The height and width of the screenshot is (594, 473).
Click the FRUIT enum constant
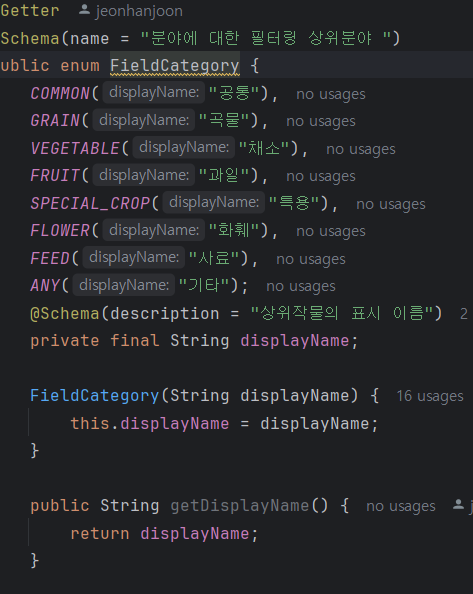(x=55, y=175)
